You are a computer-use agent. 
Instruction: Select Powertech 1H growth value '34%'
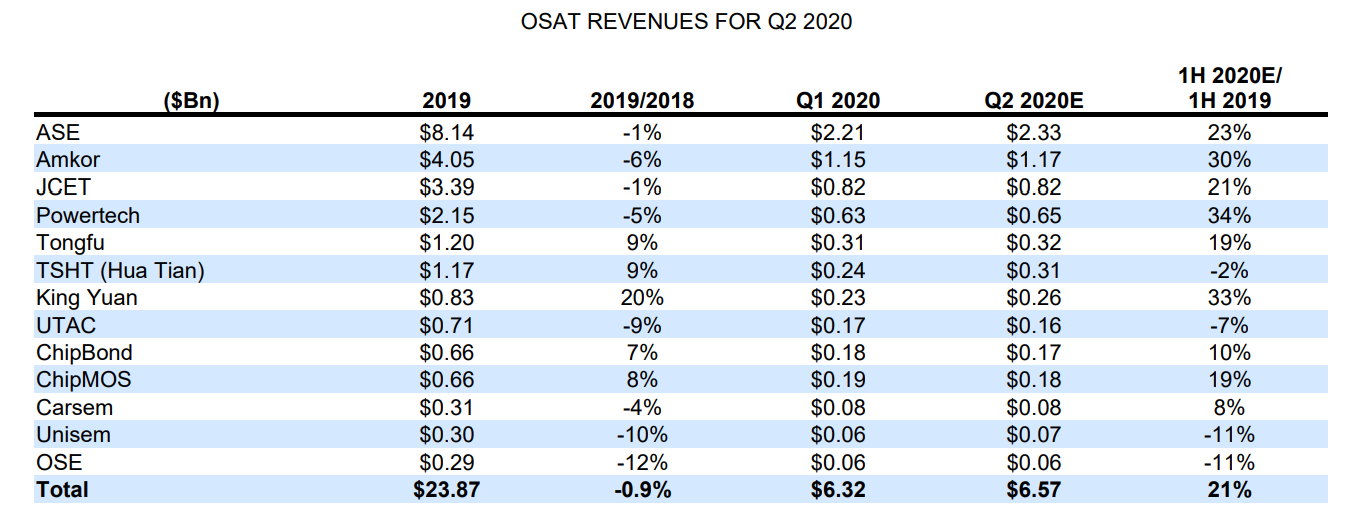pyautogui.click(x=1230, y=215)
